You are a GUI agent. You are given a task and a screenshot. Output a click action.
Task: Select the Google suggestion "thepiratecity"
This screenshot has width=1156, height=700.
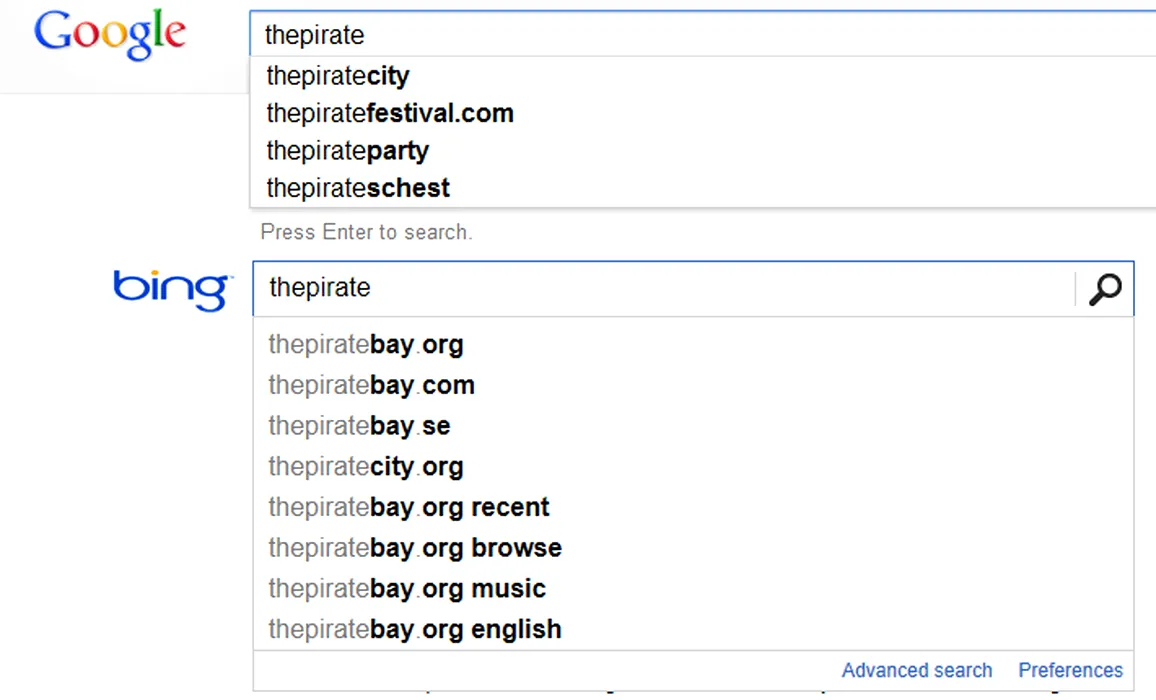338,76
